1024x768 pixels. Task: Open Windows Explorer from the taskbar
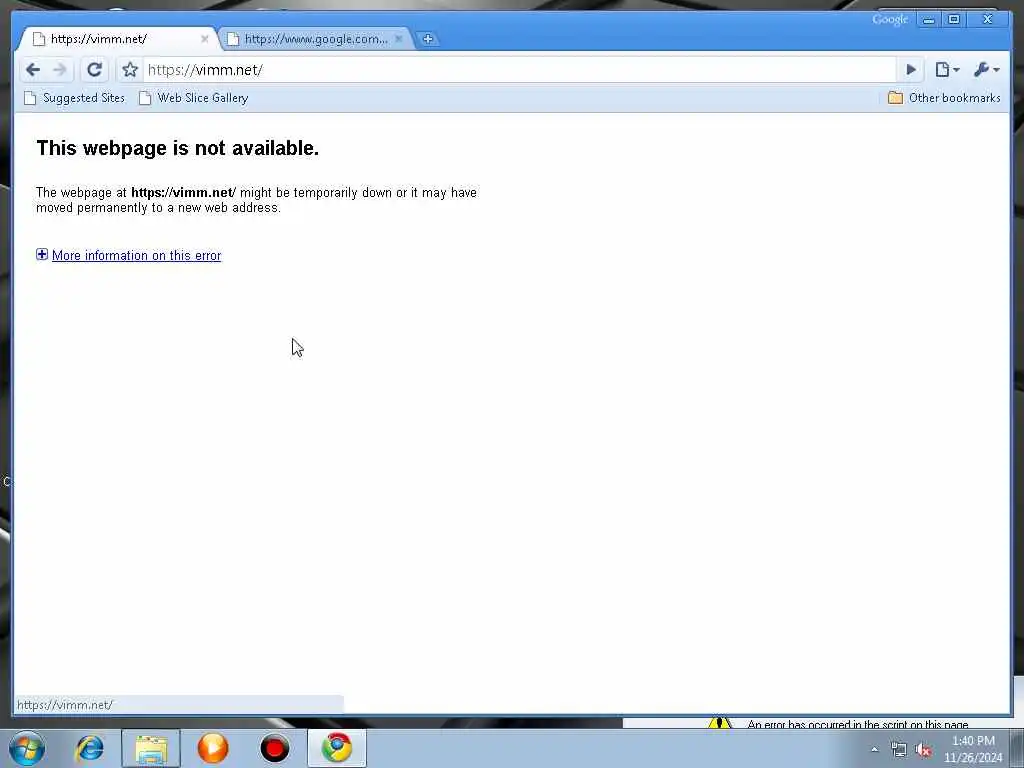[x=151, y=748]
